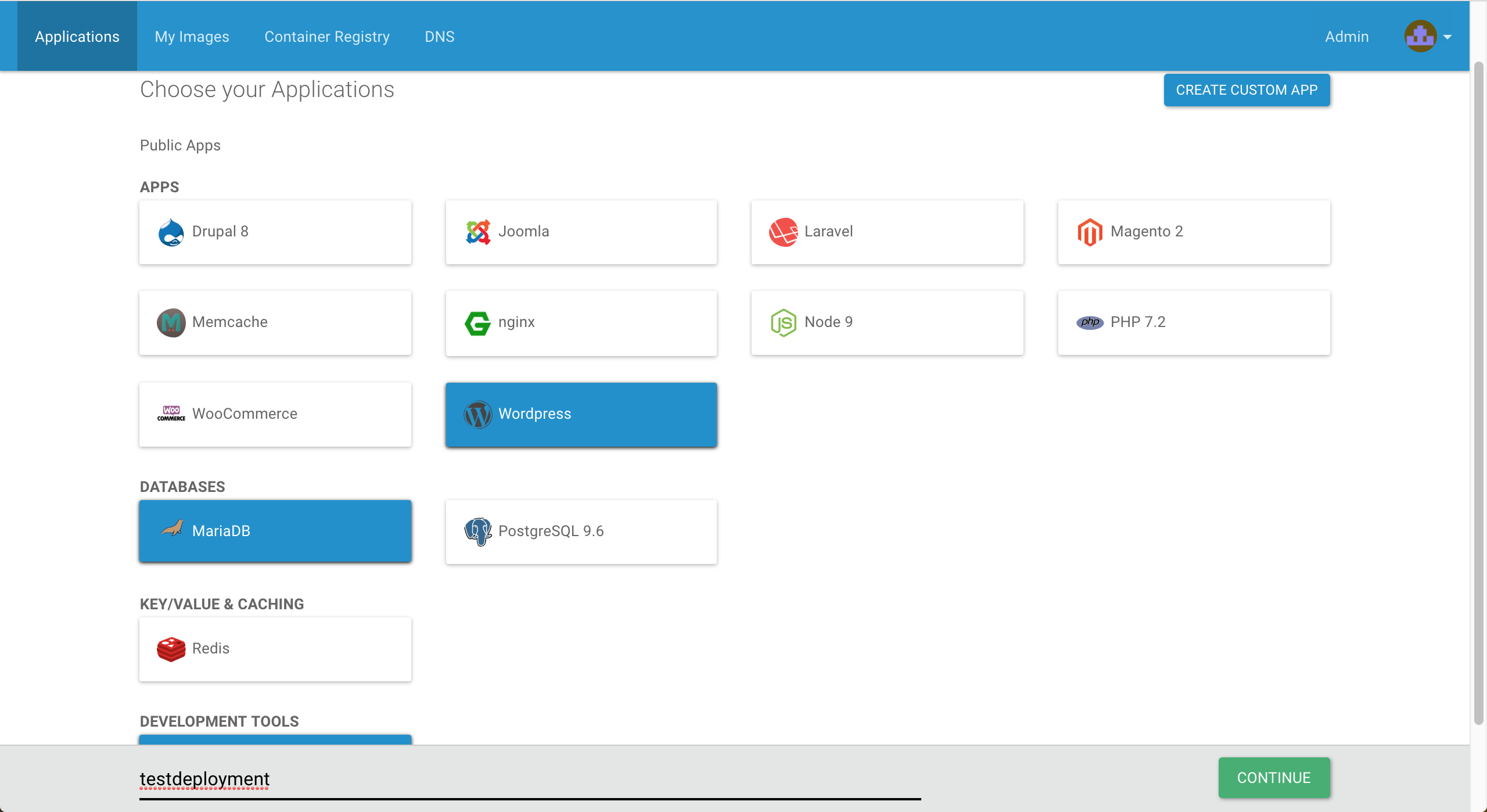Select the Redis caching card
Screen dimensions: 1487x812
click(275, 649)
